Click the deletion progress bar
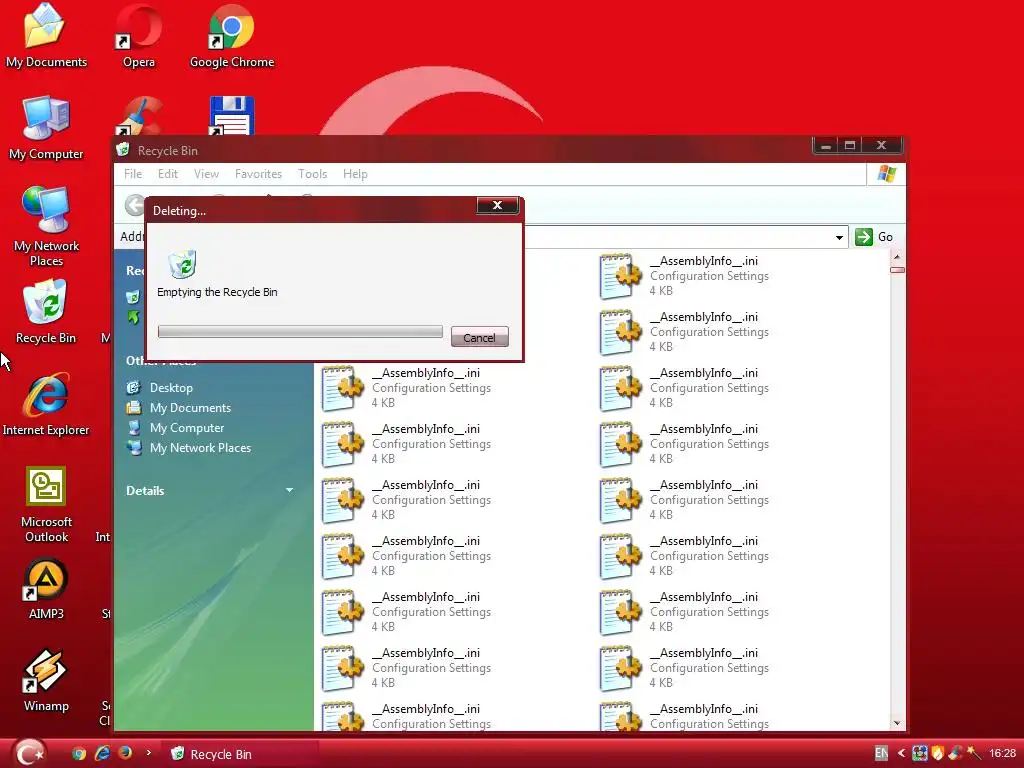 pyautogui.click(x=300, y=332)
